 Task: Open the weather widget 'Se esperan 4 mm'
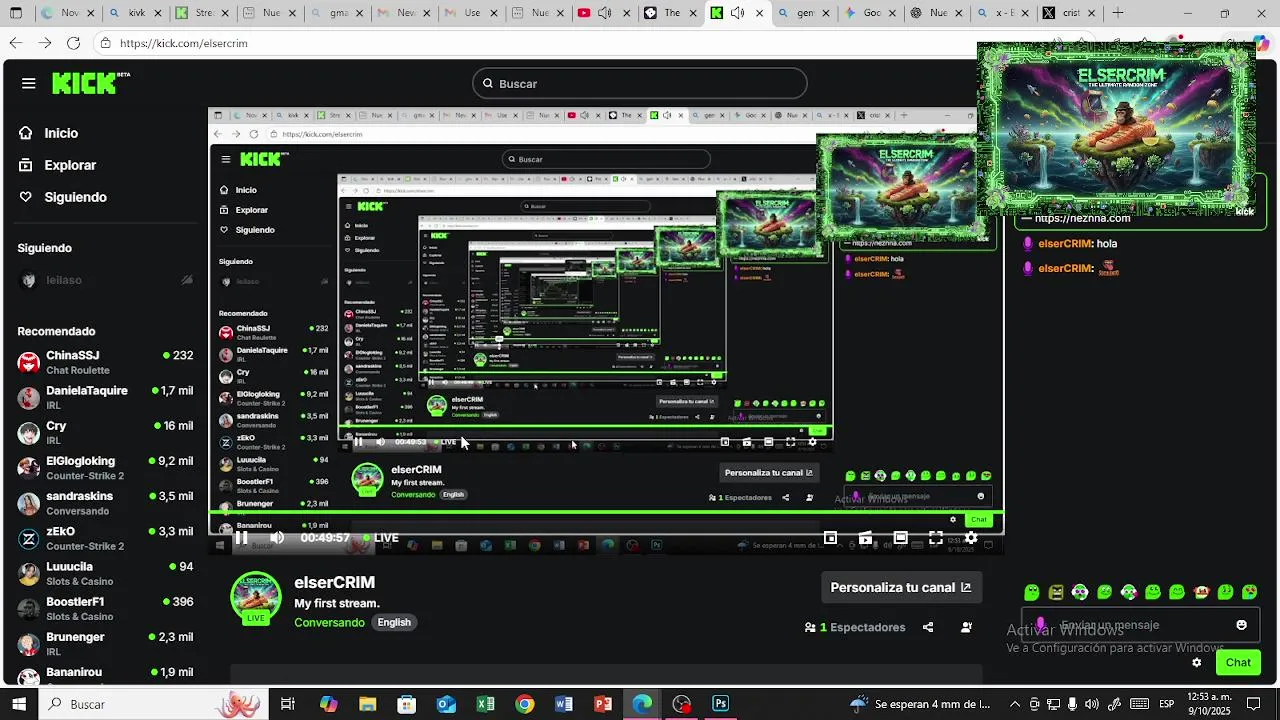[x=921, y=704]
